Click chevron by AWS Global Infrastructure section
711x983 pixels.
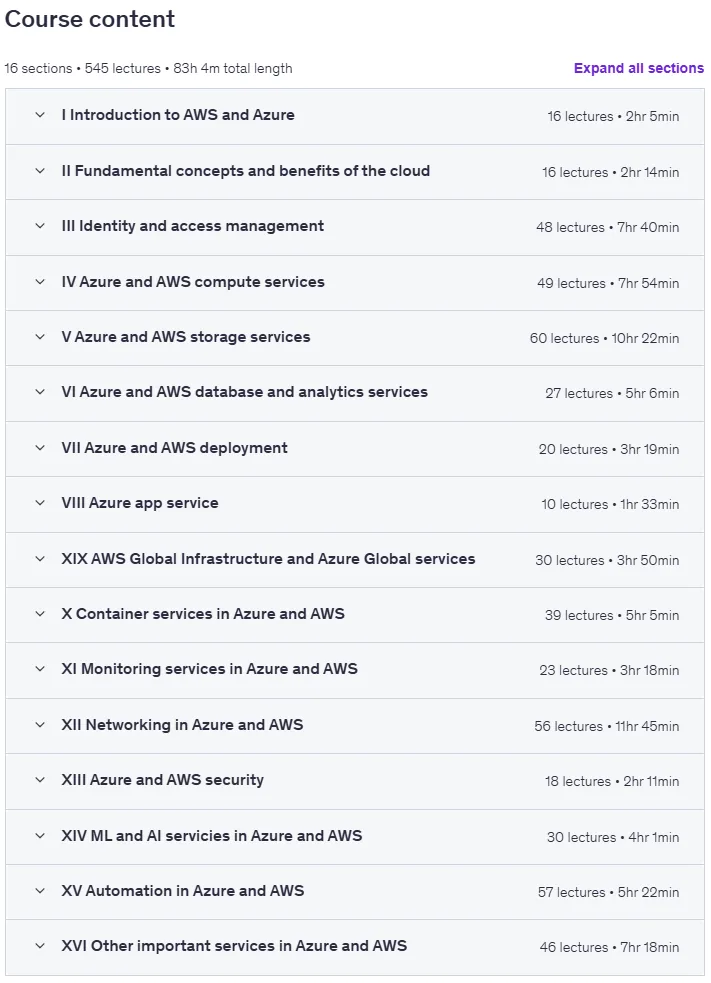[40, 559]
